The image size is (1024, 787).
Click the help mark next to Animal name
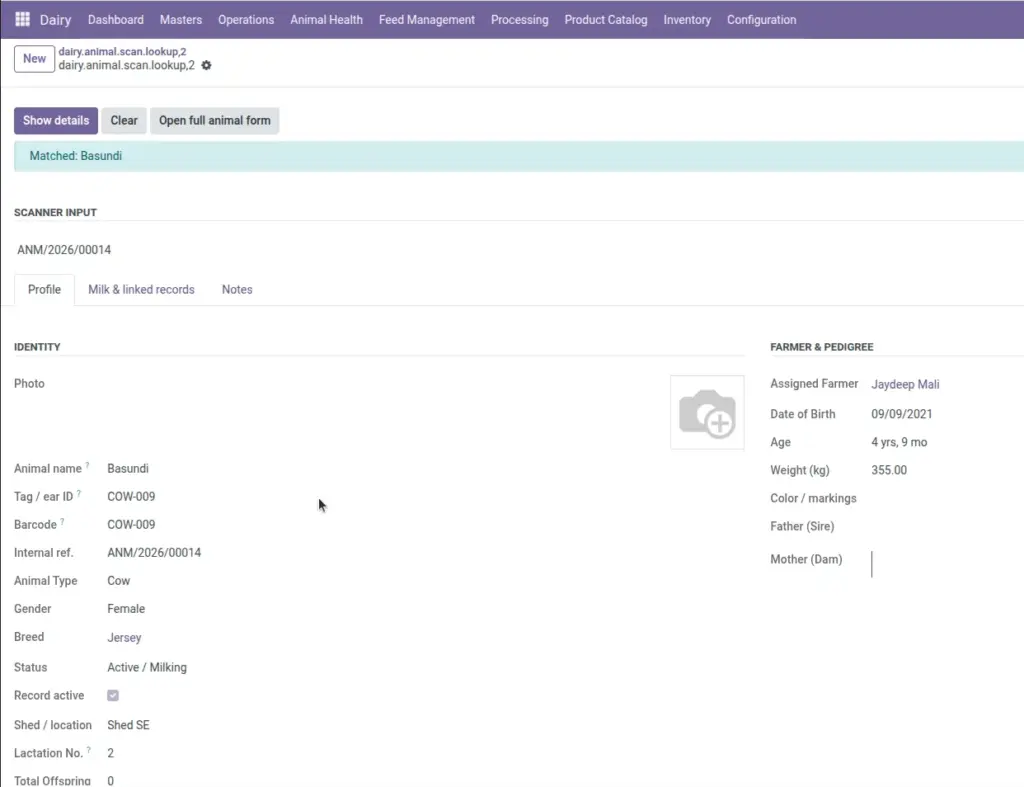(87, 465)
